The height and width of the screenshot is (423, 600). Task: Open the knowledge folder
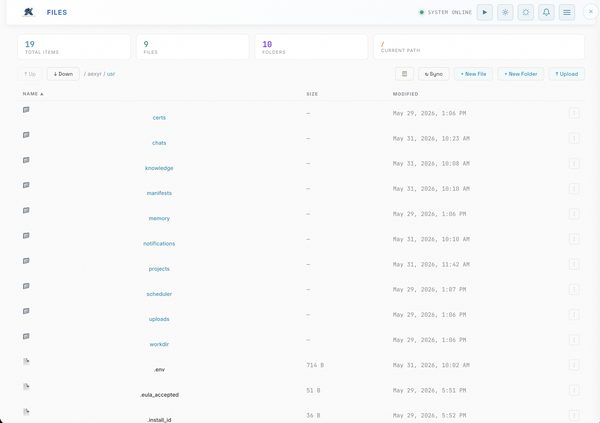[x=159, y=168]
